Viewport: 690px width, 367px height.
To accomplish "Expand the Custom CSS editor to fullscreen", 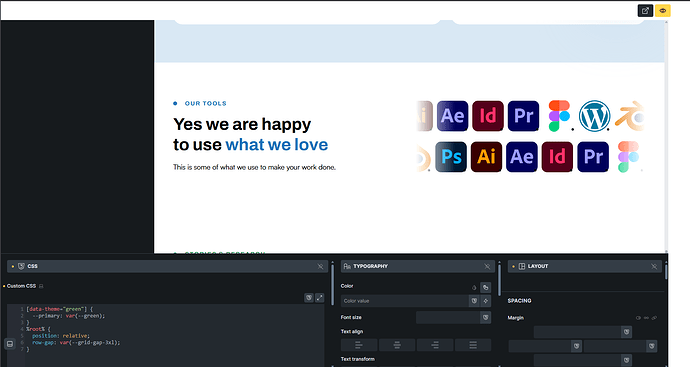I will click(x=320, y=298).
